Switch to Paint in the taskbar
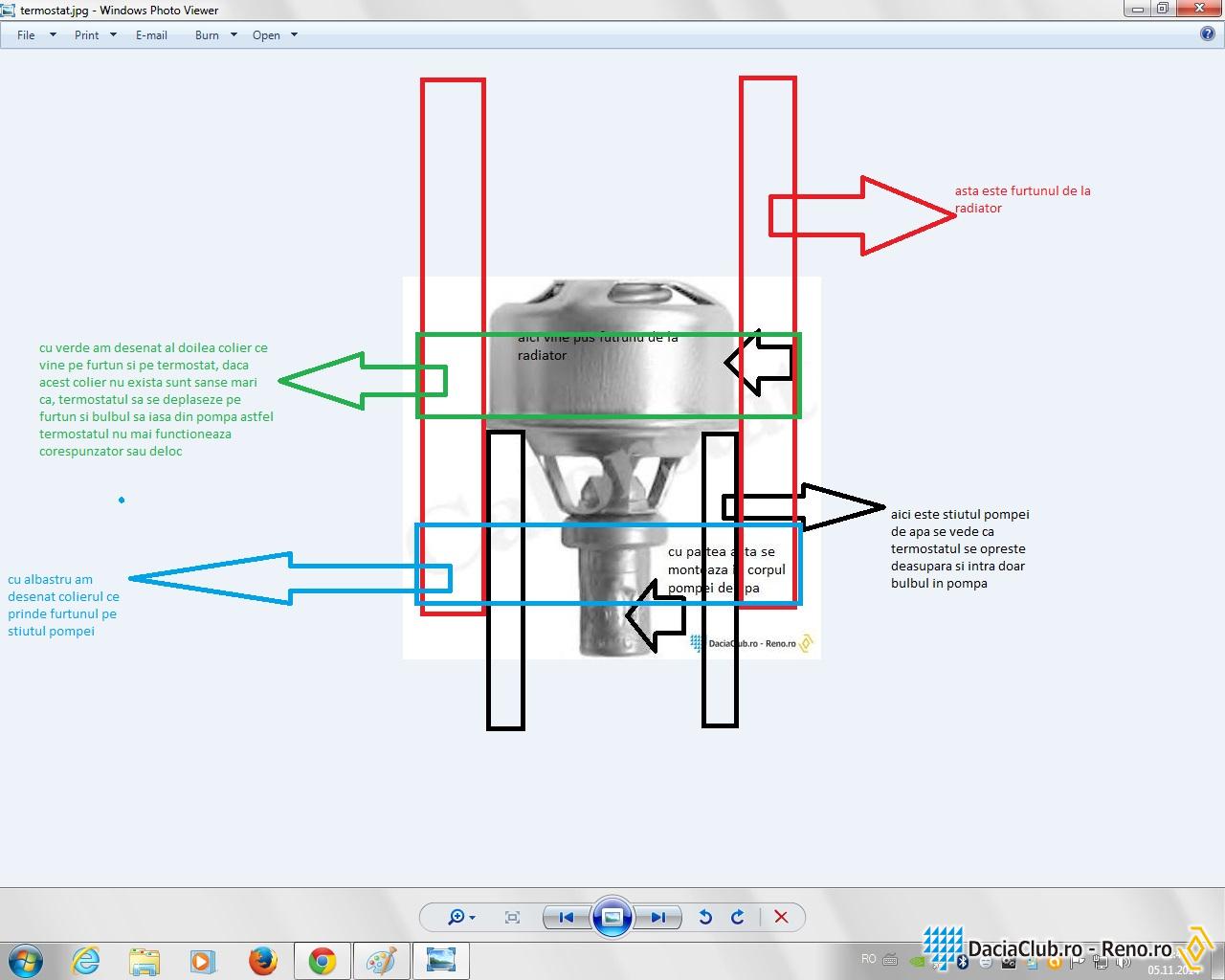 pos(381,961)
